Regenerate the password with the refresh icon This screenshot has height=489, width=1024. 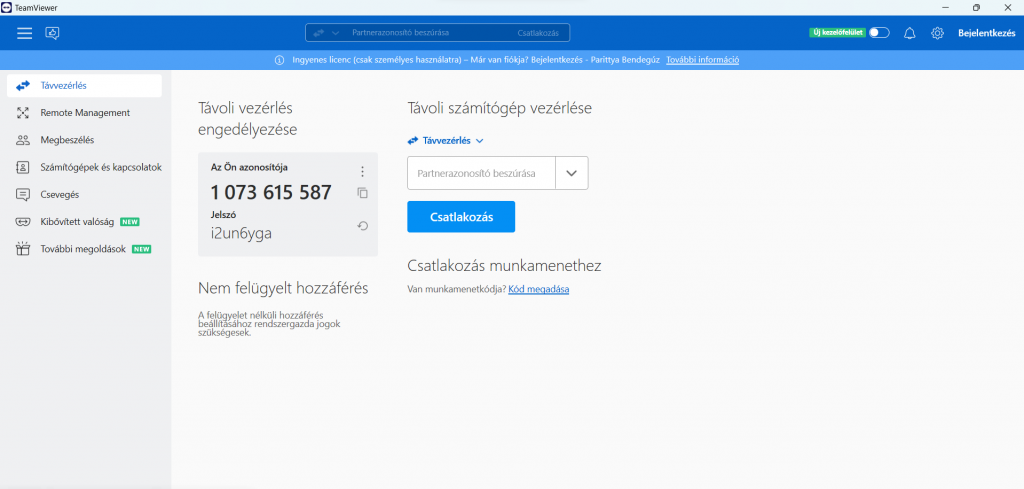click(x=363, y=226)
